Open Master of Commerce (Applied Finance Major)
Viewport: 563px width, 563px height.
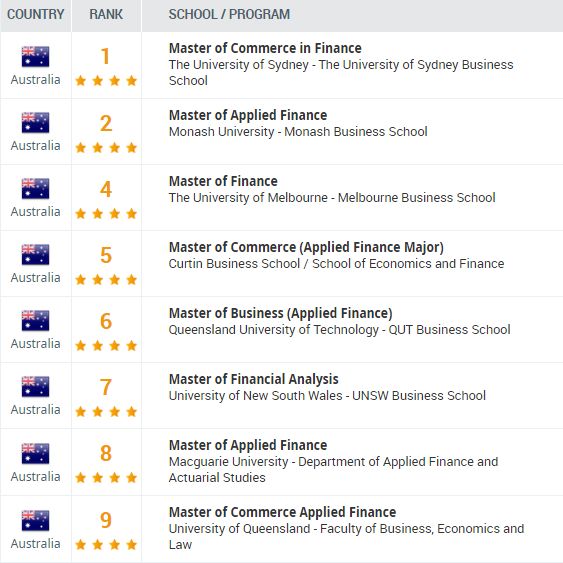click(306, 247)
